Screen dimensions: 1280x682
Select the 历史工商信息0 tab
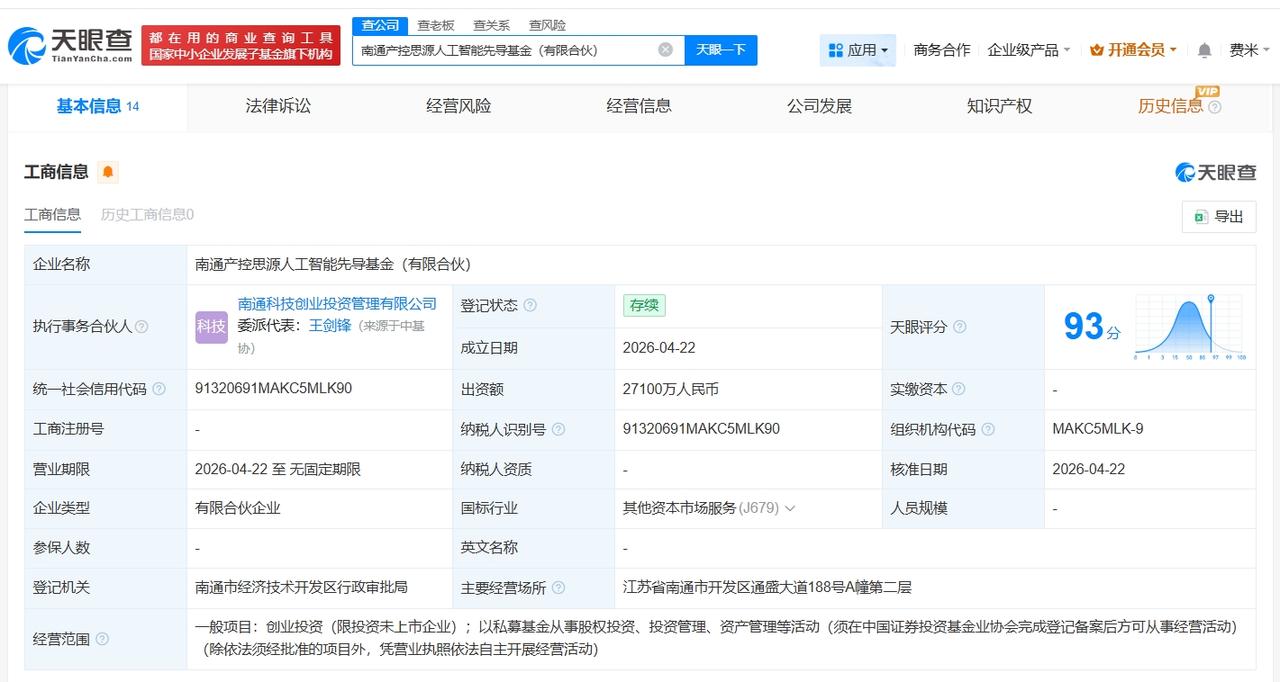(x=148, y=214)
